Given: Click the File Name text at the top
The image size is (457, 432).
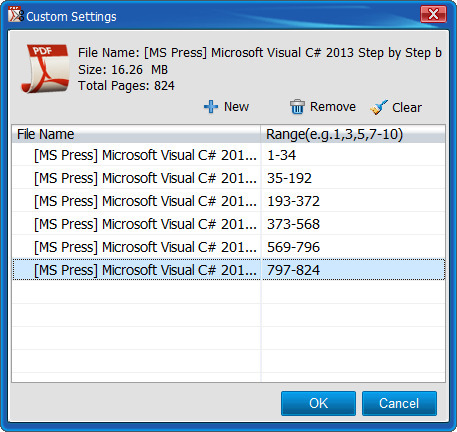Looking at the screenshot, I should pyautogui.click(x=260, y=53).
